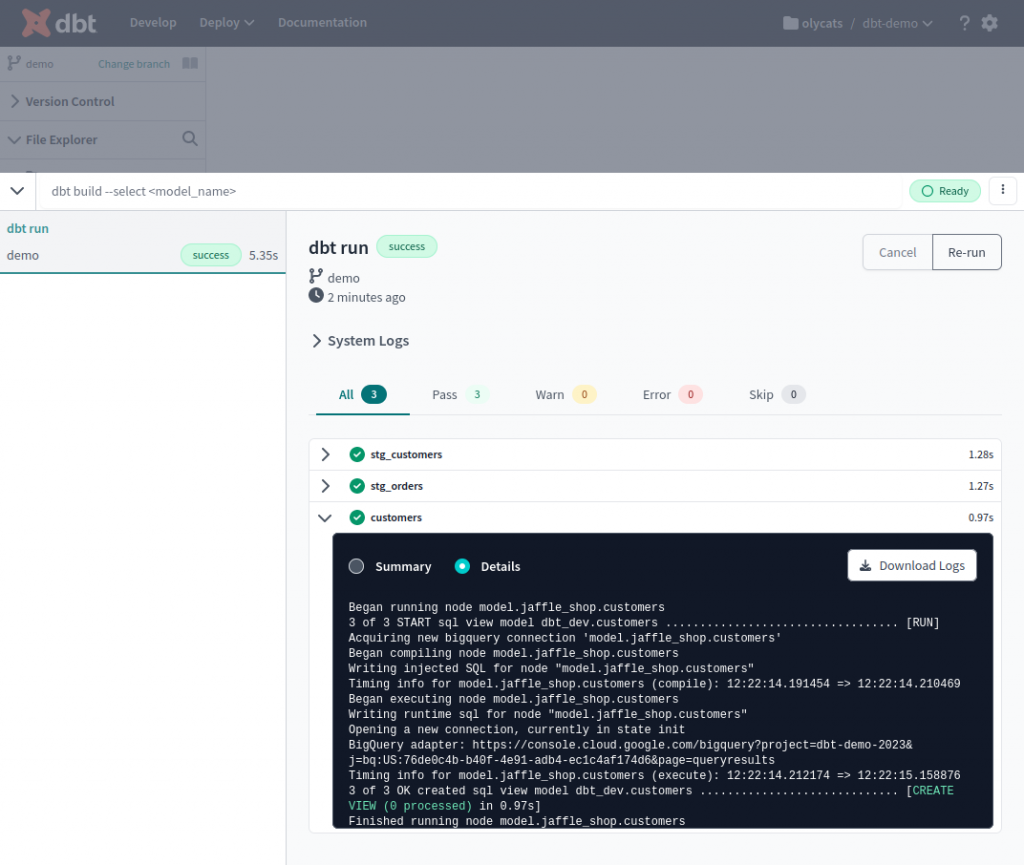Click into the dbt build command input
1024x865 pixels.
(x=470, y=191)
